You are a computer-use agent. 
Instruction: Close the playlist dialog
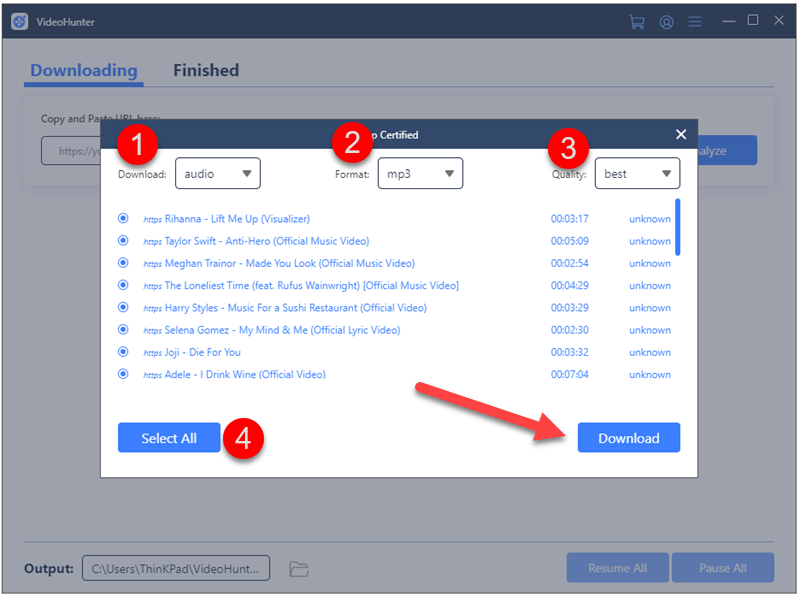681,134
